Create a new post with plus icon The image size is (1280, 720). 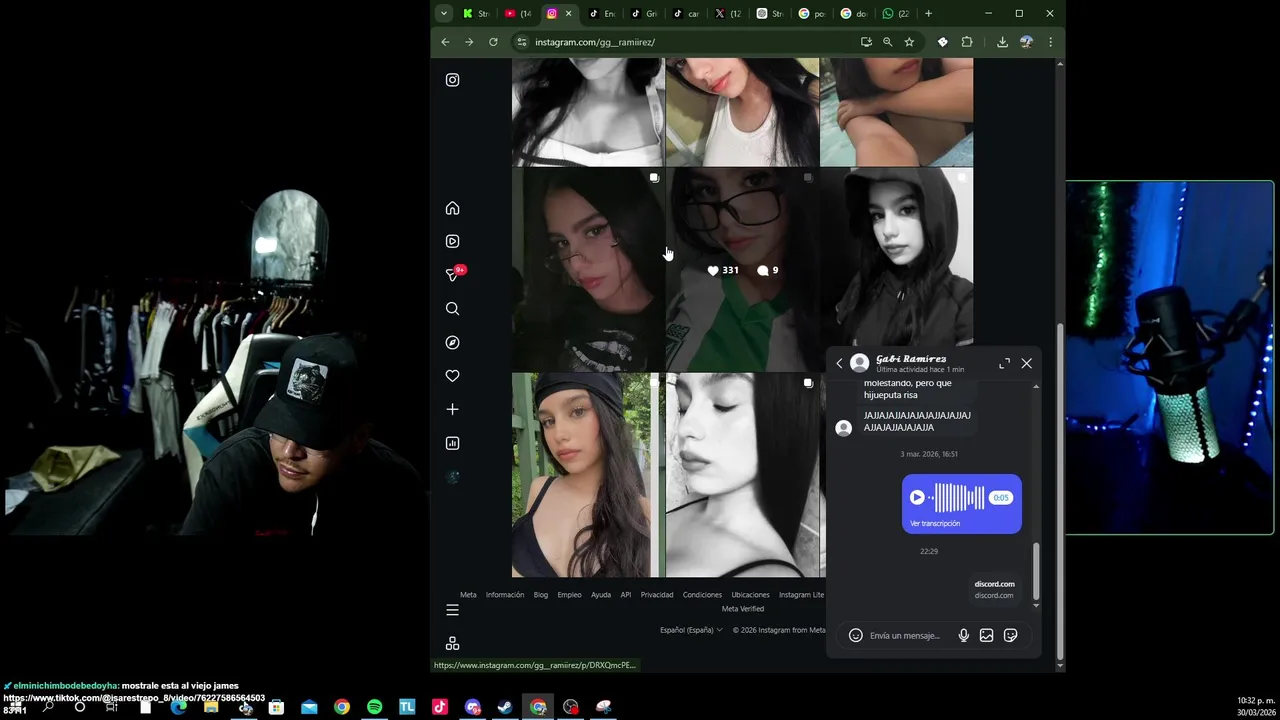click(x=452, y=409)
